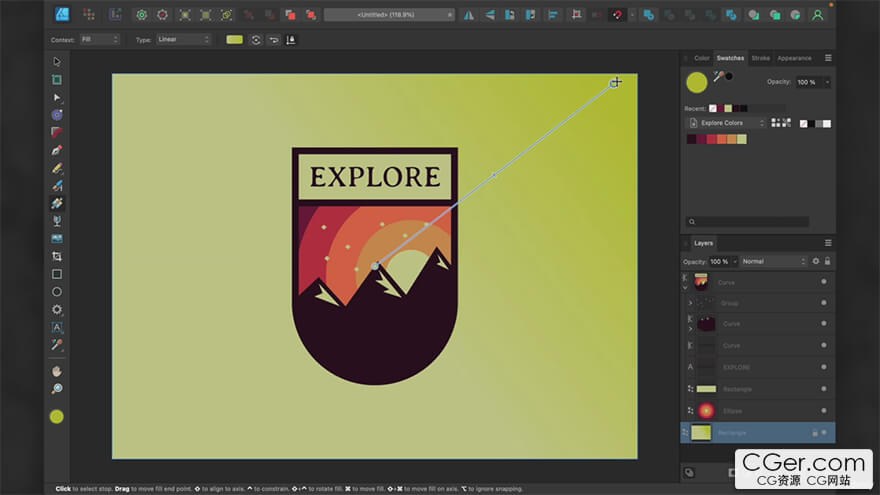Click the Designer persona icon
This screenshot has width=880, height=495.
pyautogui.click(x=62, y=14)
